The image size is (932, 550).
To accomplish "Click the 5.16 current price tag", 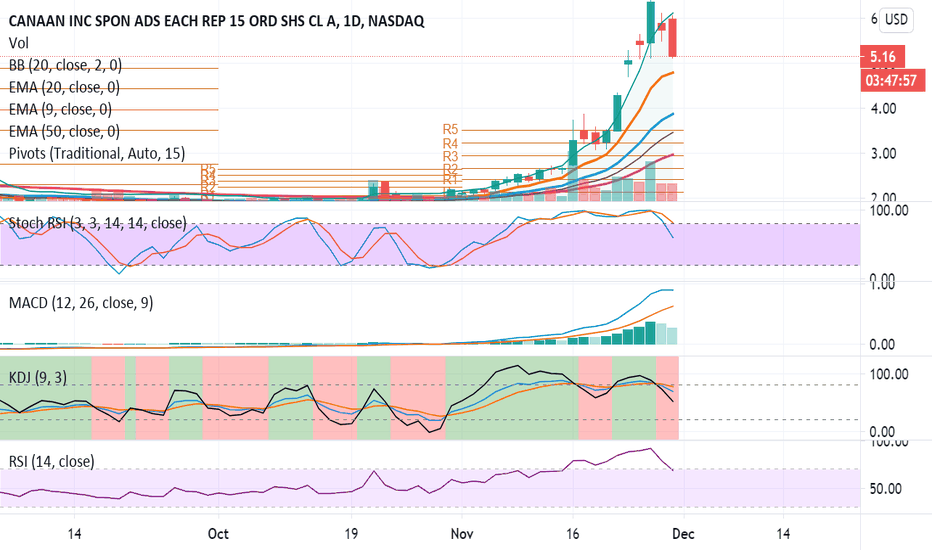I will point(883,56).
